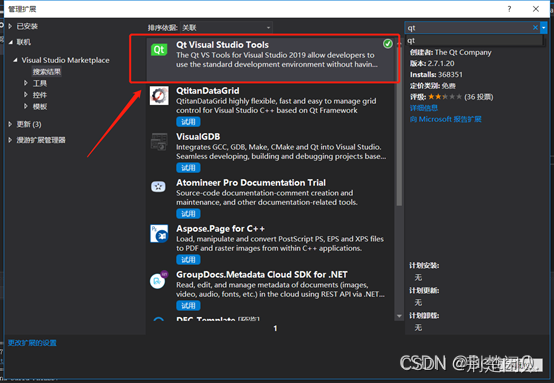554x383 pixels.
Task: Click the star rating in details
Action: 445,96
